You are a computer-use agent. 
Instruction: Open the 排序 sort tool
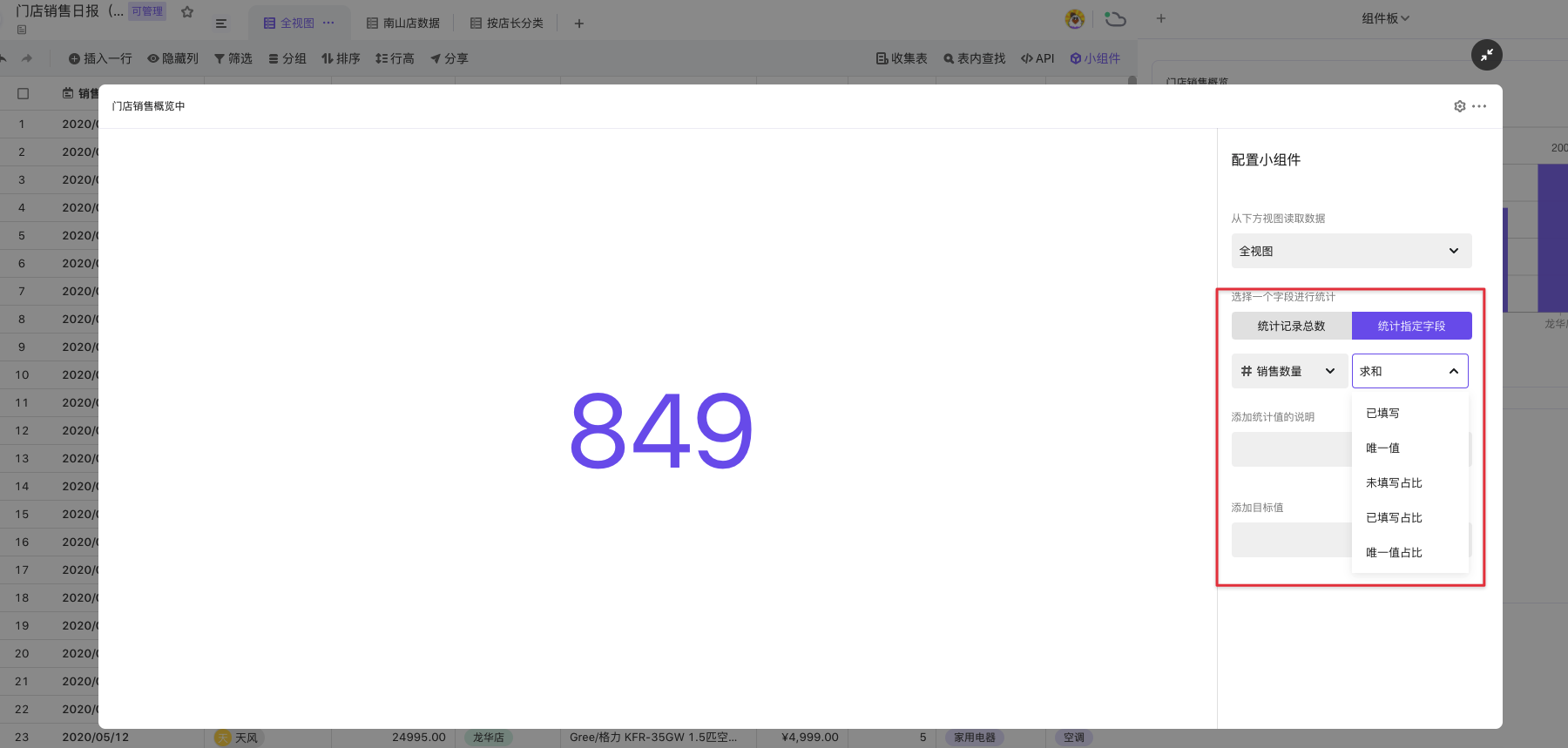click(341, 58)
